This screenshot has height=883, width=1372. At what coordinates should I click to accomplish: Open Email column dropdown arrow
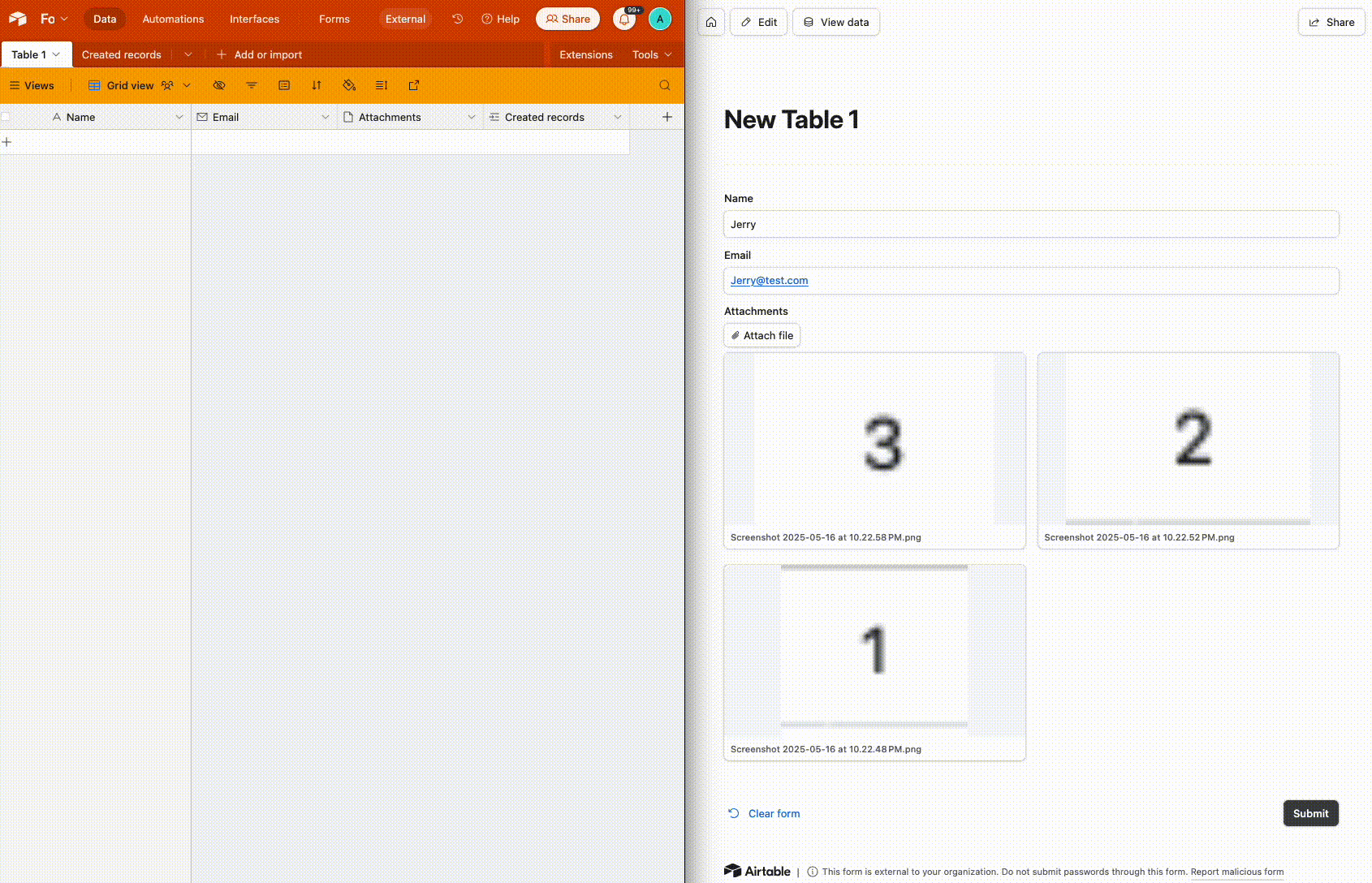tap(326, 117)
